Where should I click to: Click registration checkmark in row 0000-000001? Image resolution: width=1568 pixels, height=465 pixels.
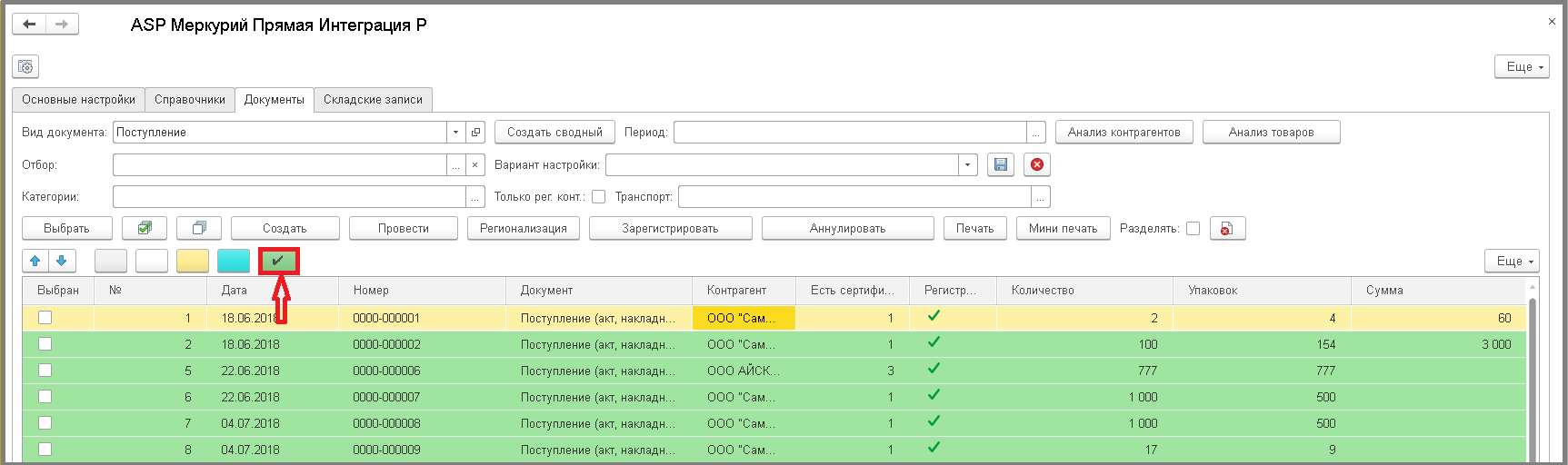click(934, 316)
